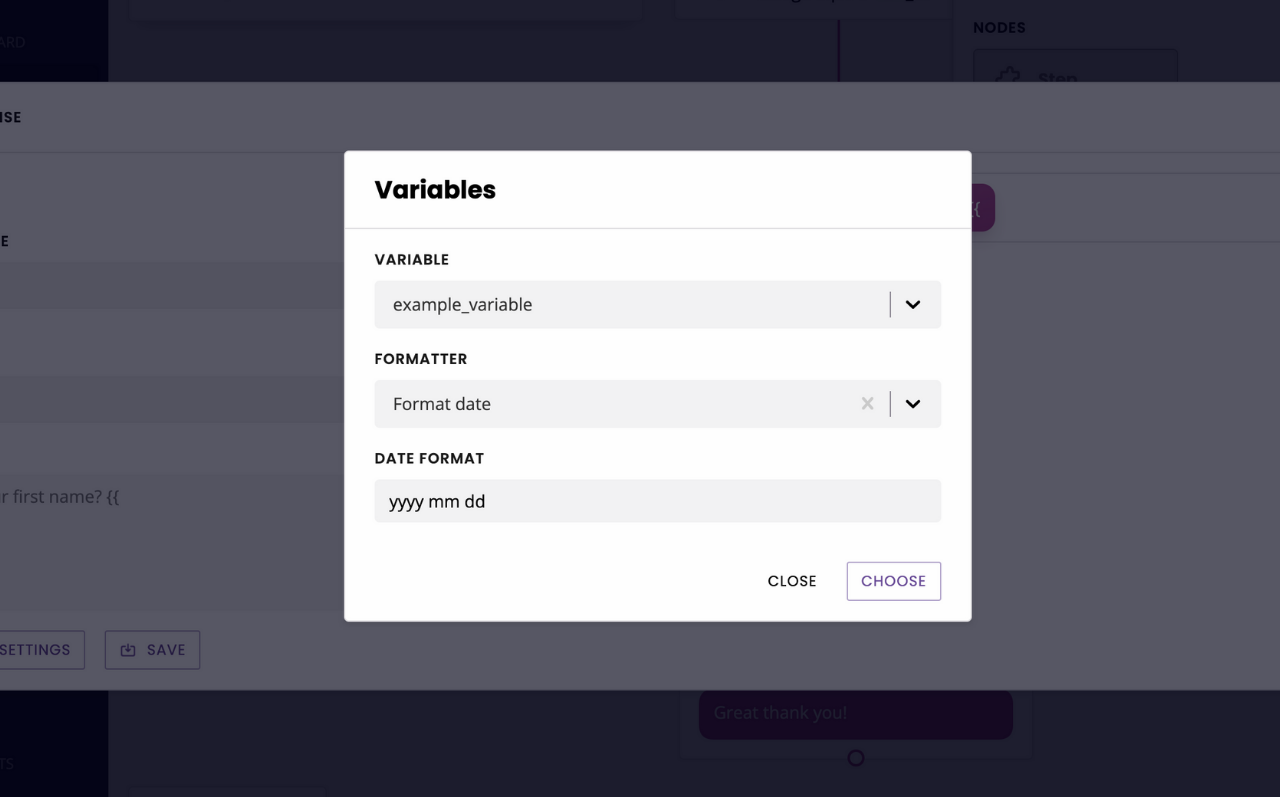Click the FORMATTER field label
1280x797 pixels.
[x=421, y=359]
